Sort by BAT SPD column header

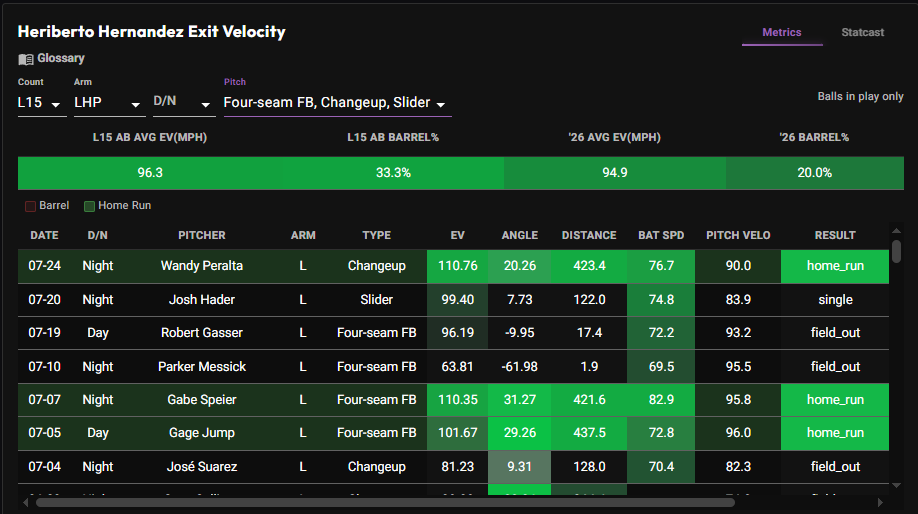click(x=661, y=235)
